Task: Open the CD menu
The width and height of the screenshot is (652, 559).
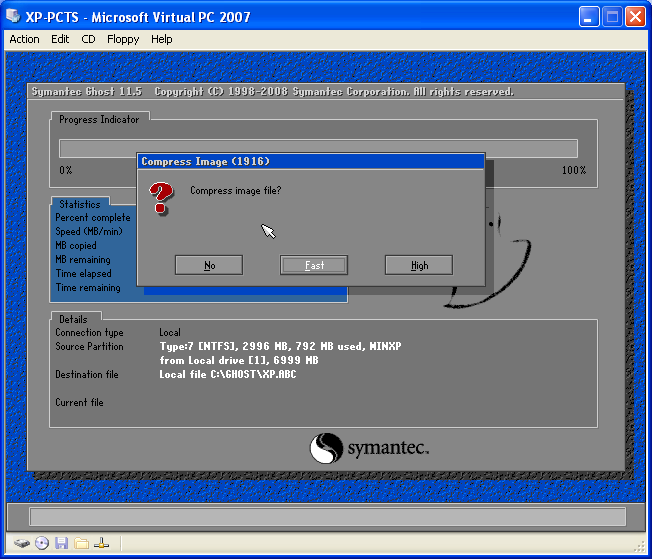Action: [88, 39]
